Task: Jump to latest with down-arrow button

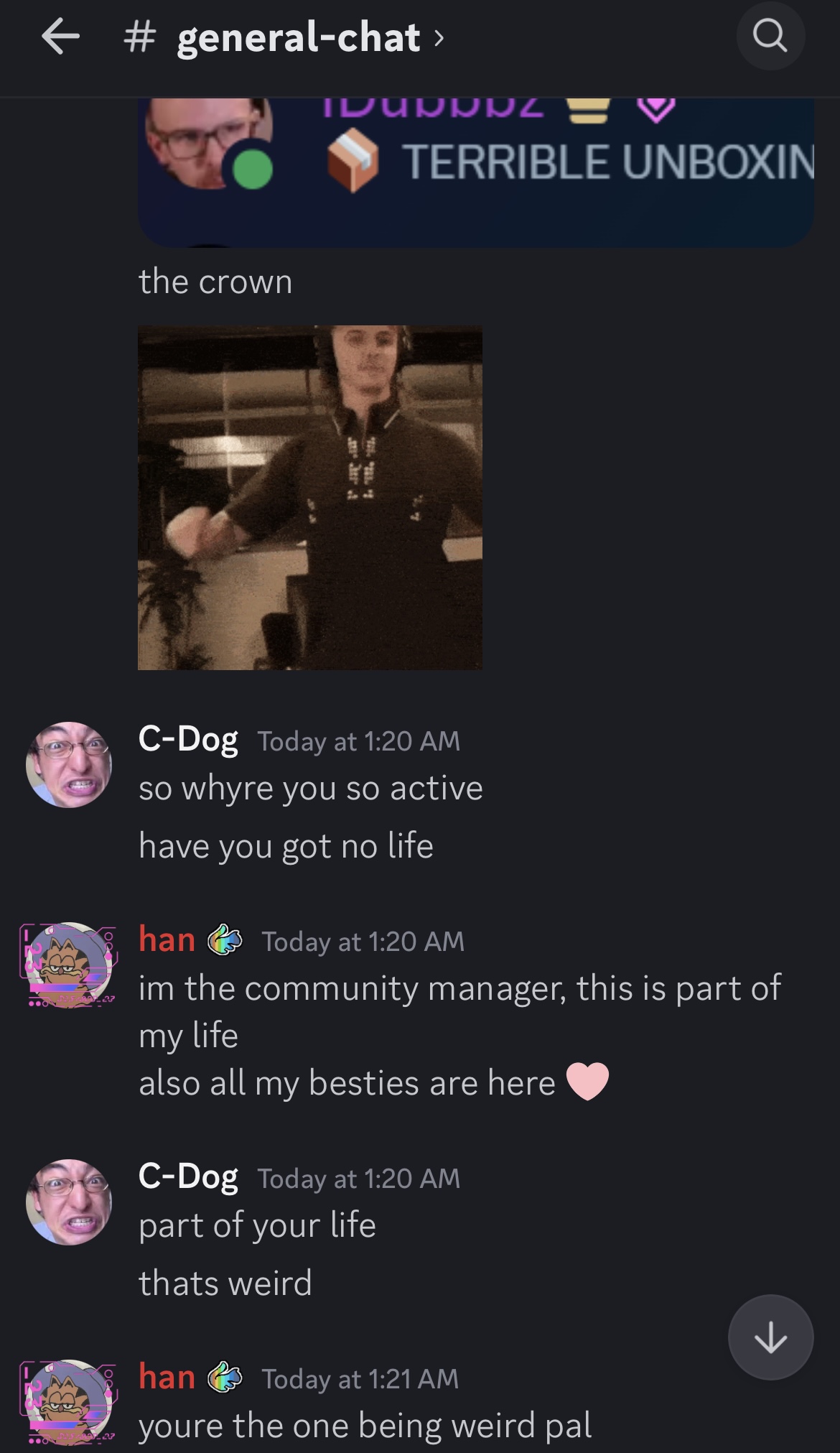Action: (770, 1337)
